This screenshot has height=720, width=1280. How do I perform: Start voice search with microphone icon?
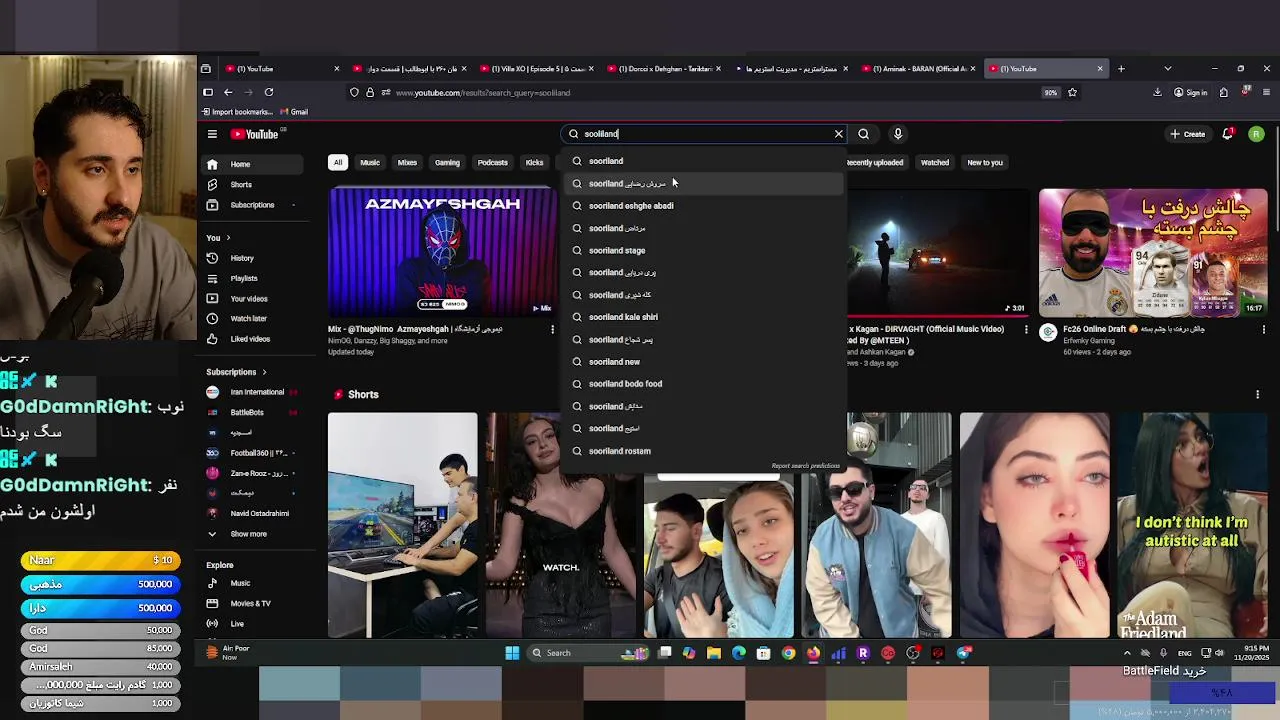[898, 134]
